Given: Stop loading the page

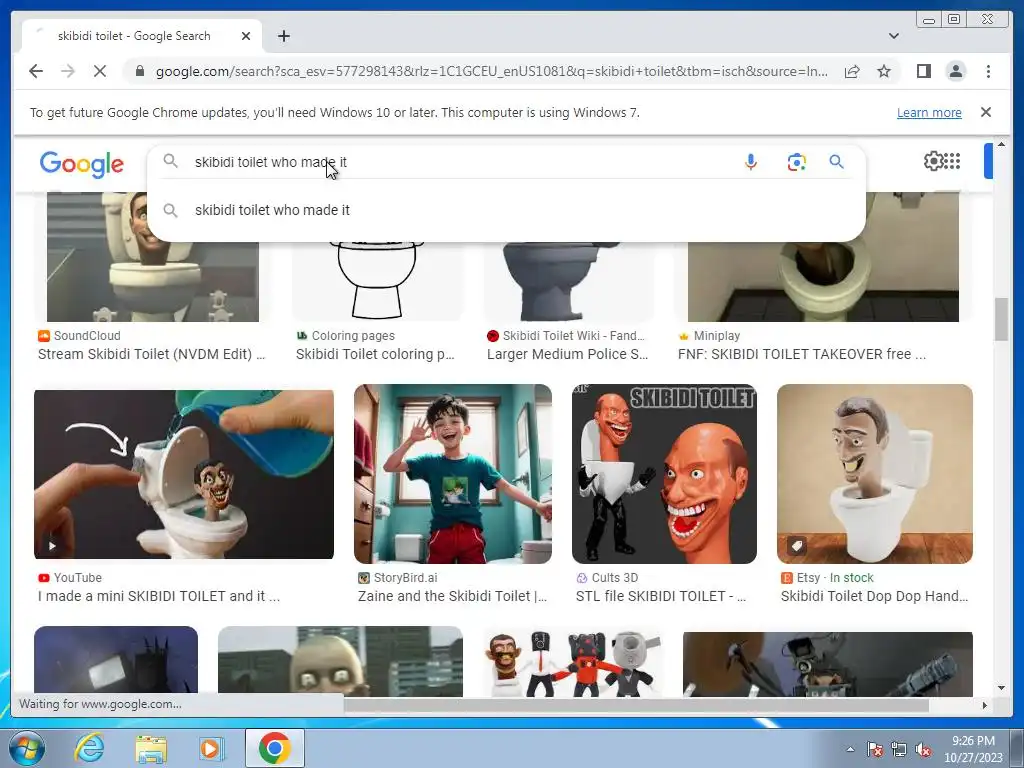Looking at the screenshot, I should (100, 71).
